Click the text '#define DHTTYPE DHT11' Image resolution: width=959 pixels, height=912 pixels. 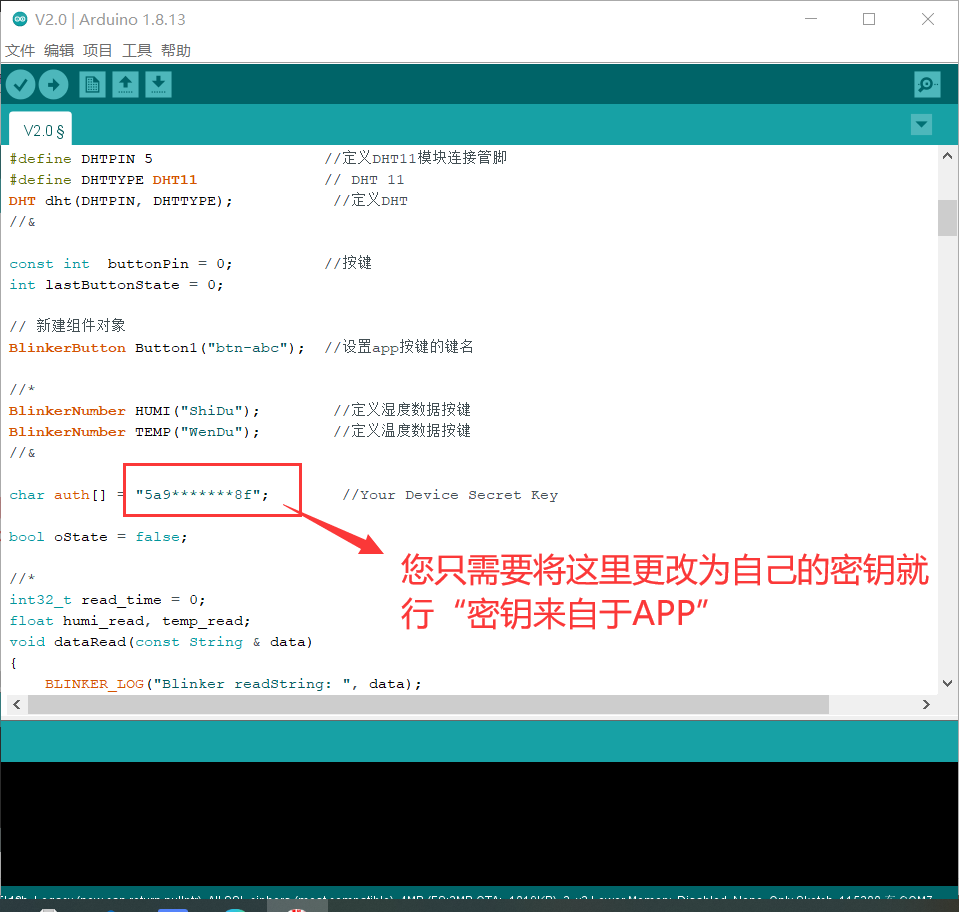pos(103,180)
